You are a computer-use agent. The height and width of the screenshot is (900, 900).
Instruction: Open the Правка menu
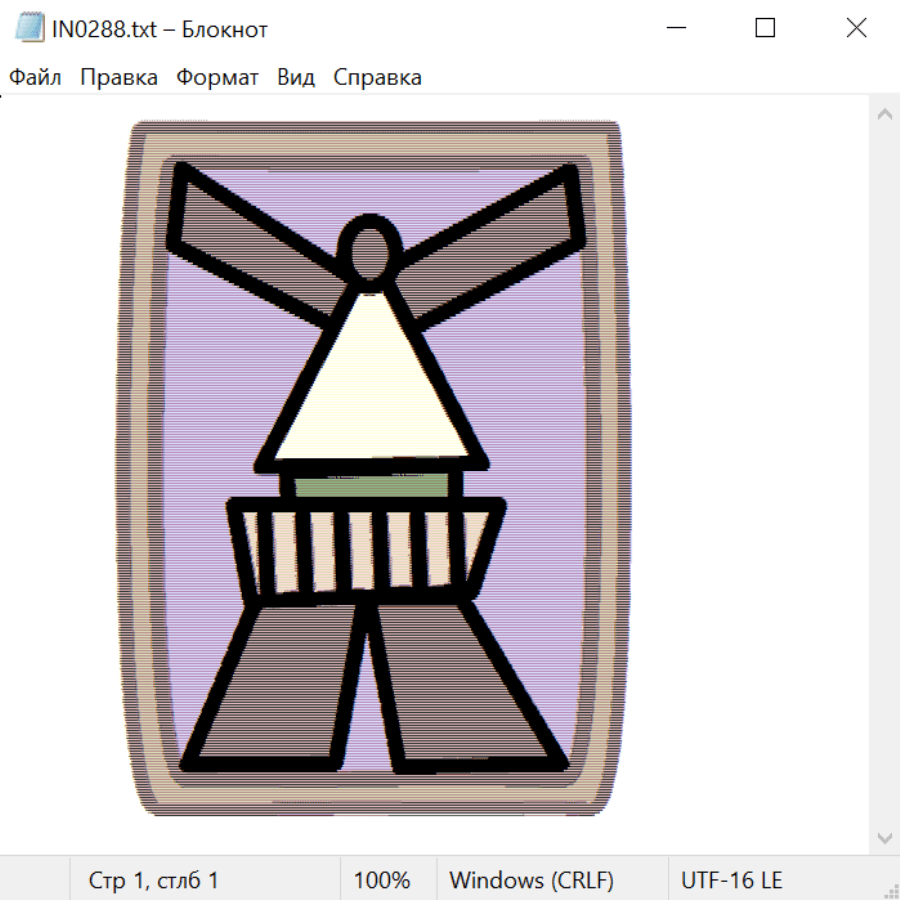coord(118,77)
